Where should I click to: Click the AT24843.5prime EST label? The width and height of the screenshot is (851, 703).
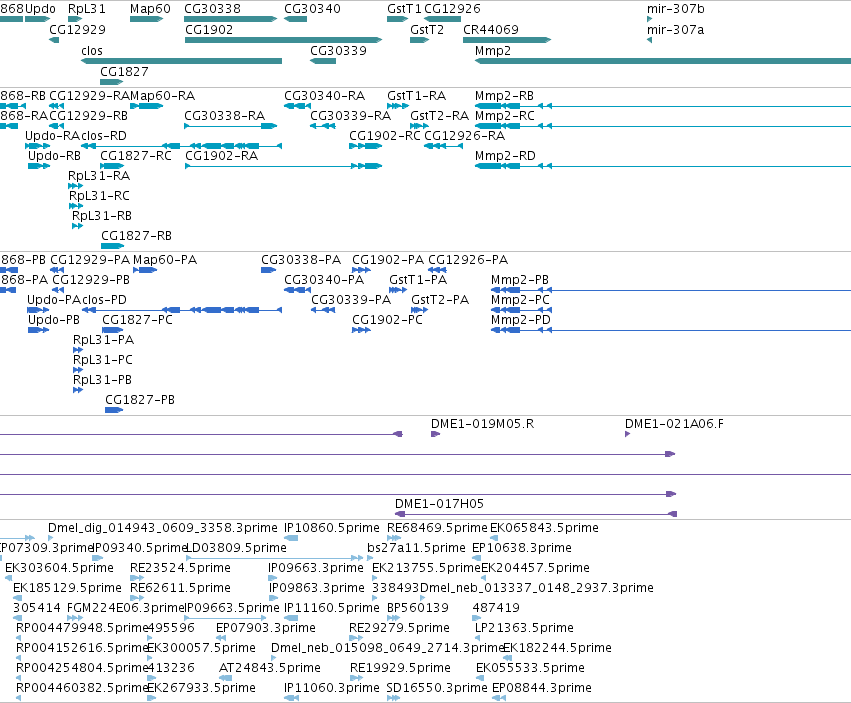(270, 668)
